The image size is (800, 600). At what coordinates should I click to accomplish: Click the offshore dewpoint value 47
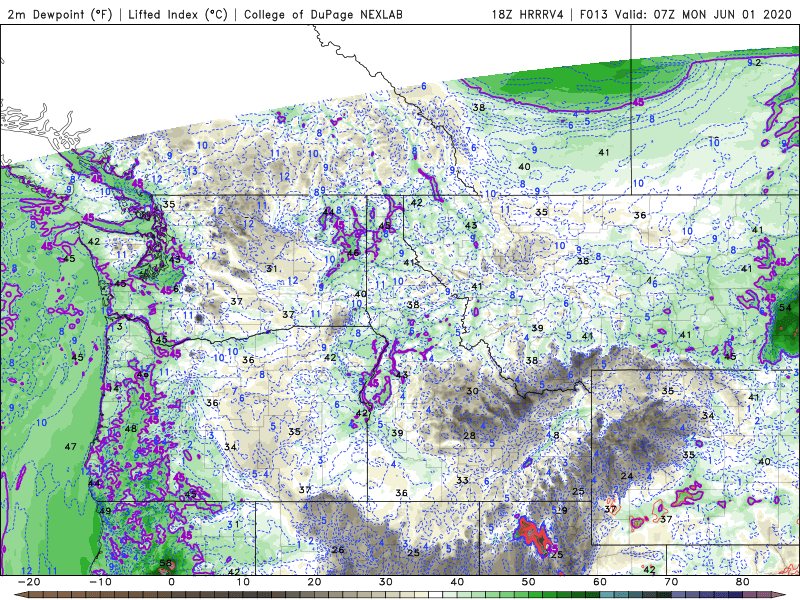[70, 446]
